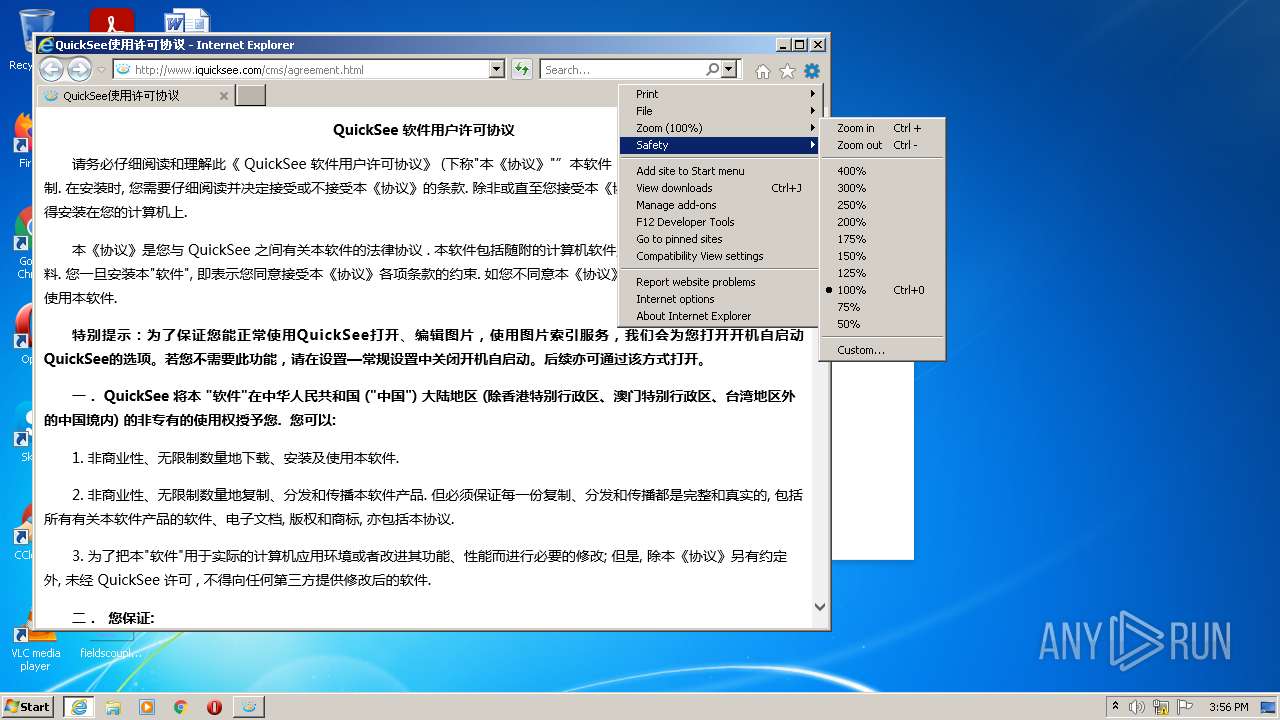Open the Word document desktop icon
1280x720 pixels.
(x=187, y=22)
